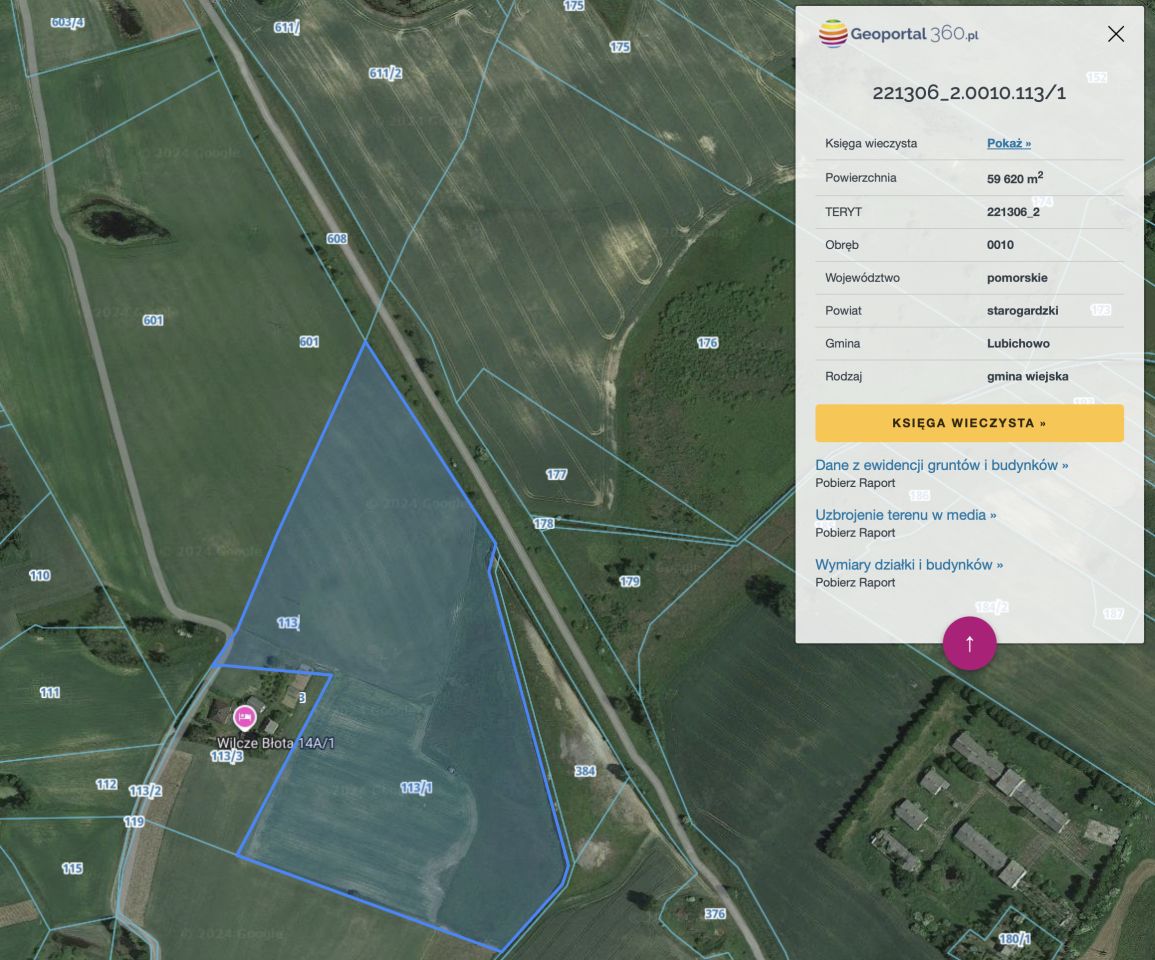Open Dane z ewidencji gruntów i budynków
Viewport: 1155px width, 960px height.
(x=941, y=465)
